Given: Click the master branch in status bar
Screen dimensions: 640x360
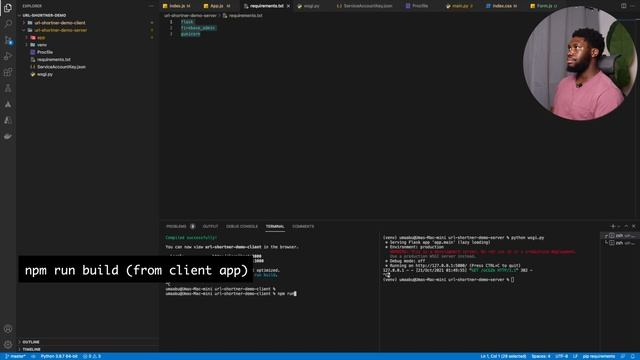Looking at the screenshot, I should 15,356.
